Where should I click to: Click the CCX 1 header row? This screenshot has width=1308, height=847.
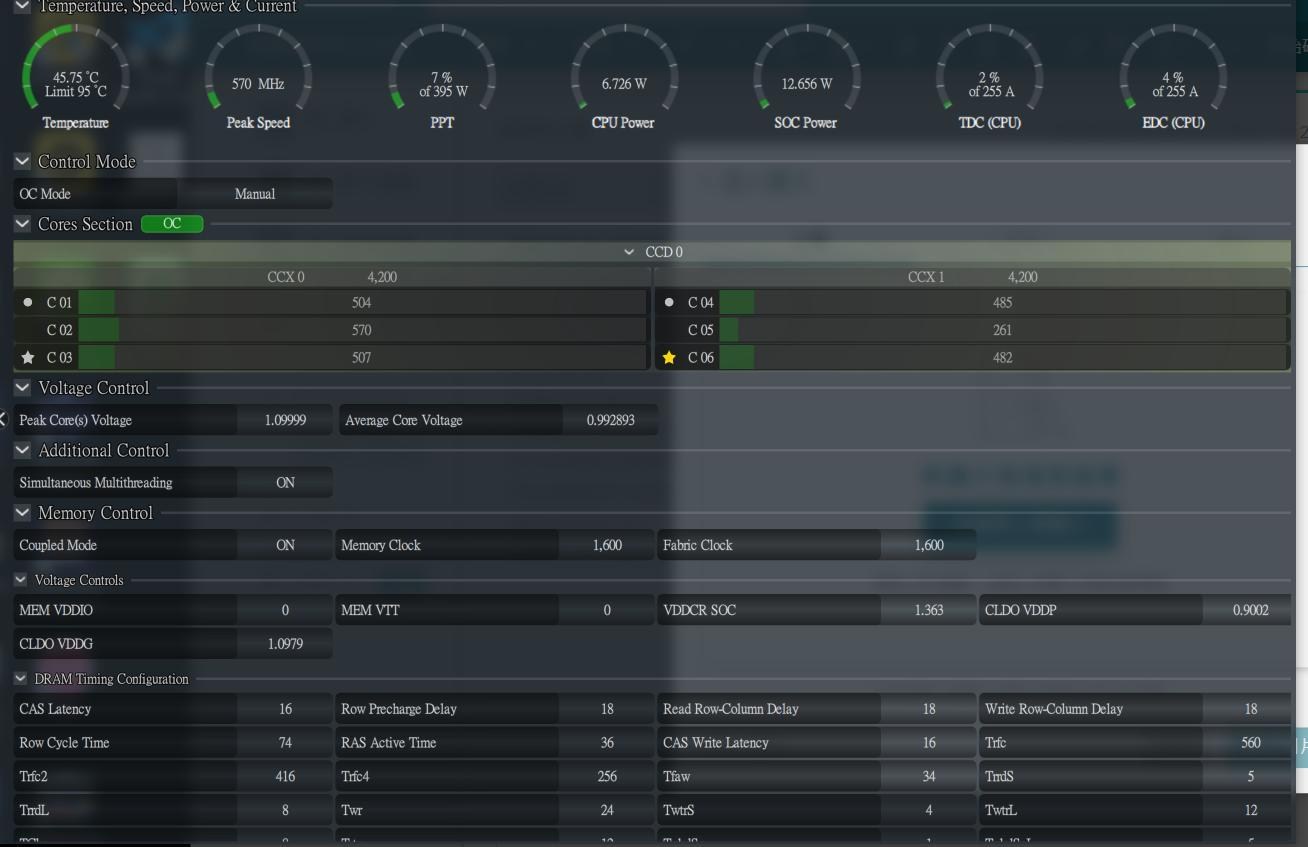pyautogui.click(x=972, y=277)
